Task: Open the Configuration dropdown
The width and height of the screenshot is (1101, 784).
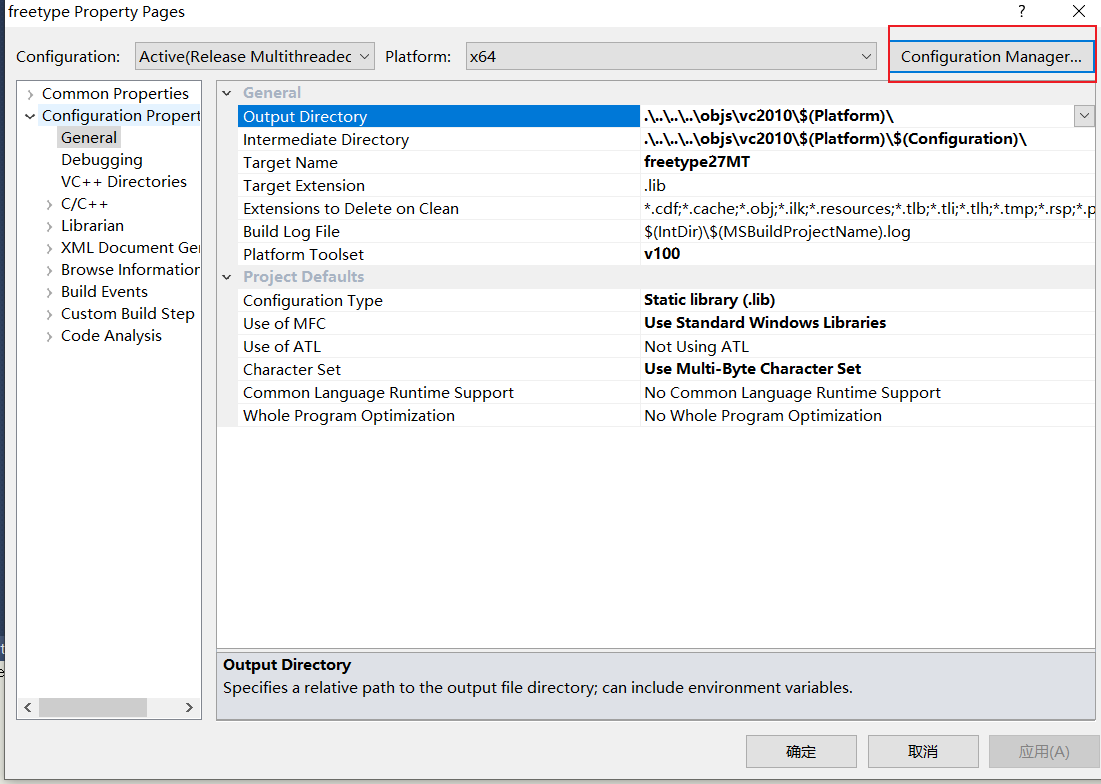Action: [255, 57]
